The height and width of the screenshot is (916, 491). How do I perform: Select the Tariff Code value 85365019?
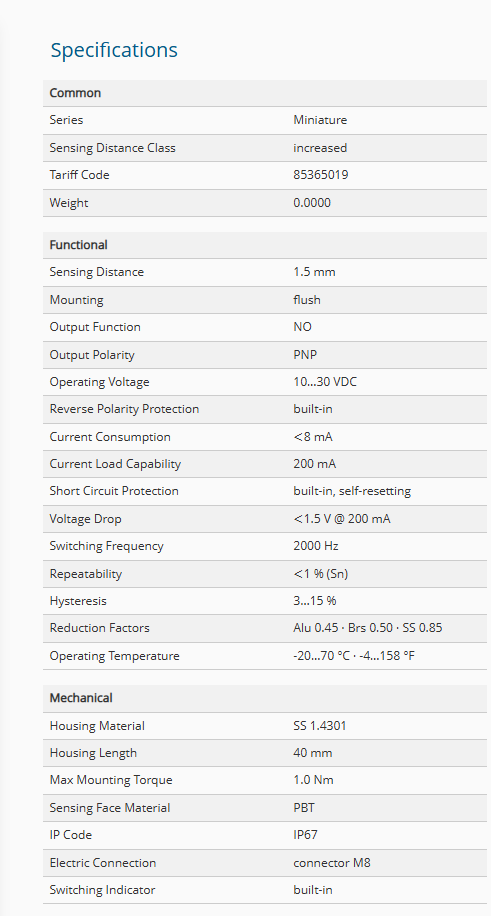coord(321,175)
